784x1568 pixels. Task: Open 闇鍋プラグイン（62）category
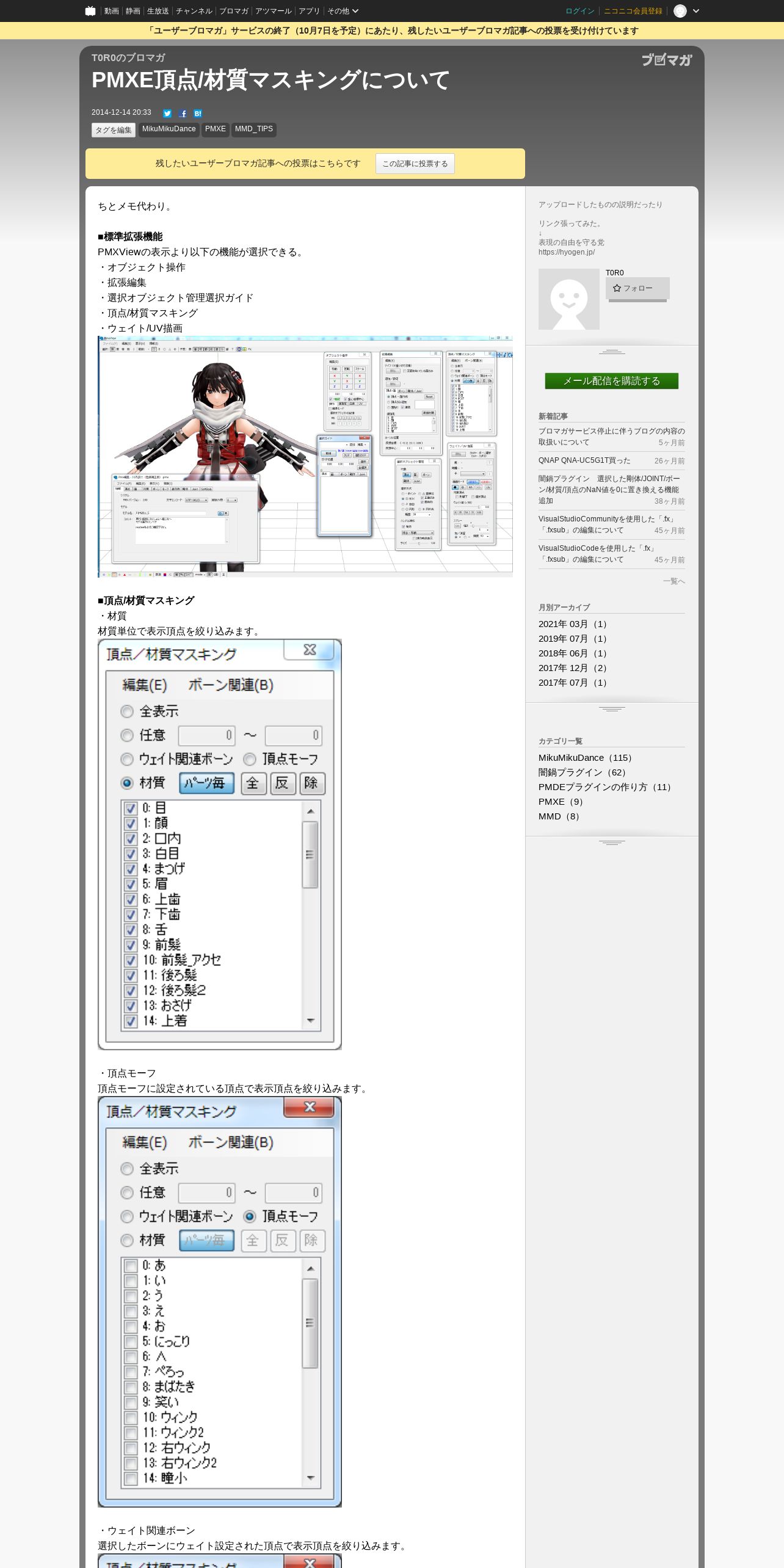[584, 772]
